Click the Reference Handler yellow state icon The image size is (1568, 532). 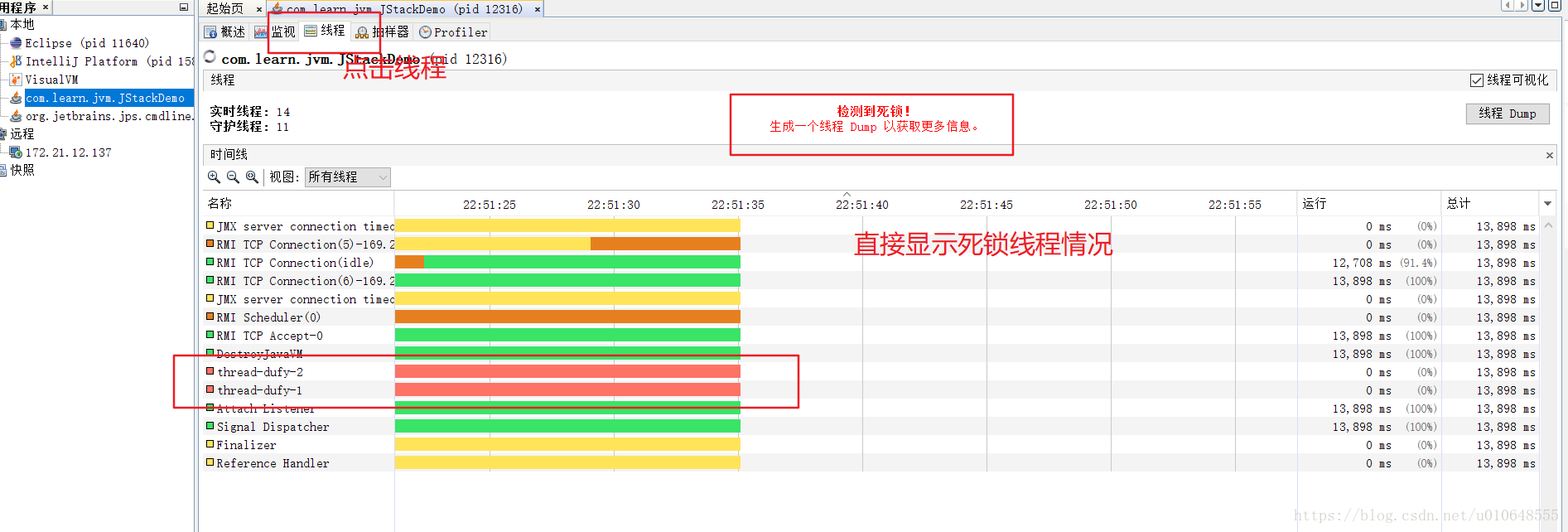[210, 462]
